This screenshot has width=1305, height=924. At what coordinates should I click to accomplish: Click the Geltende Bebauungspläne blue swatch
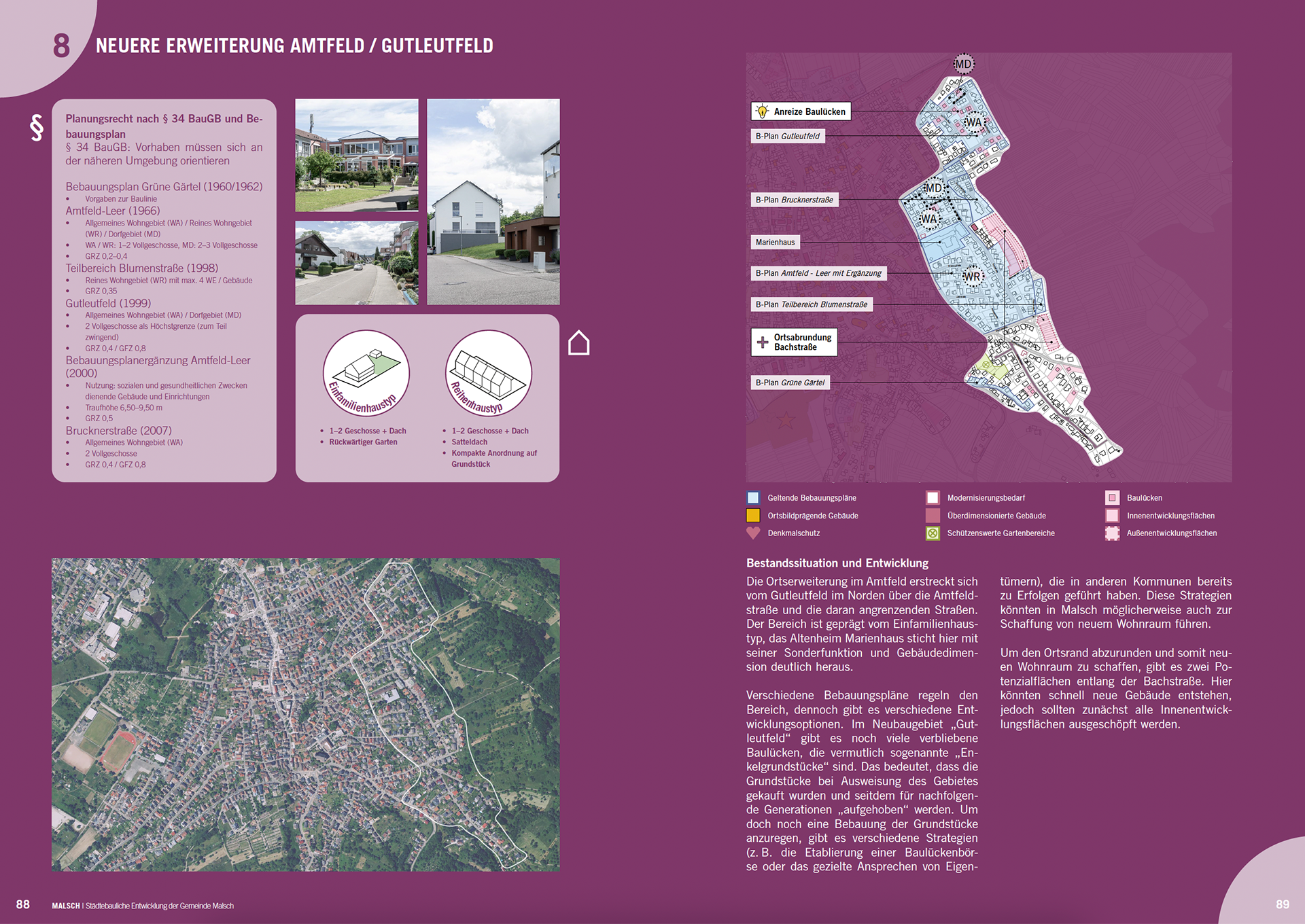pyautogui.click(x=753, y=498)
